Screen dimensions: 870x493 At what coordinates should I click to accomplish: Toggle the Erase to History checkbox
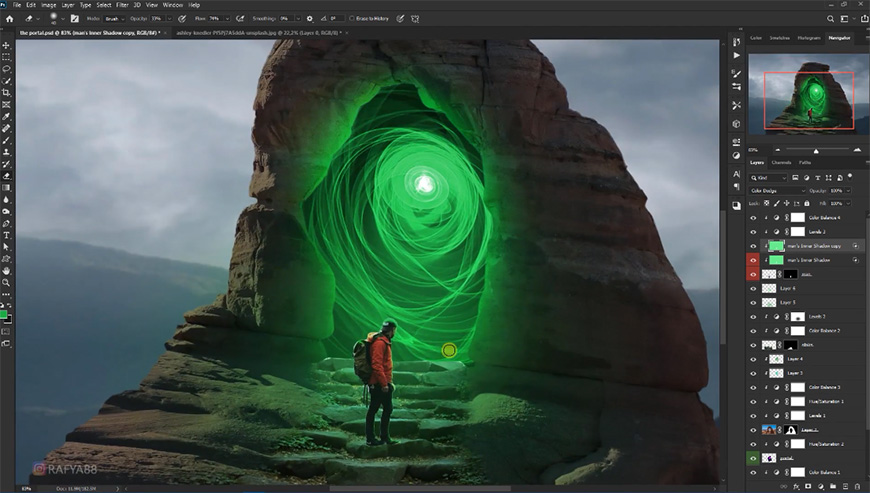click(x=352, y=18)
